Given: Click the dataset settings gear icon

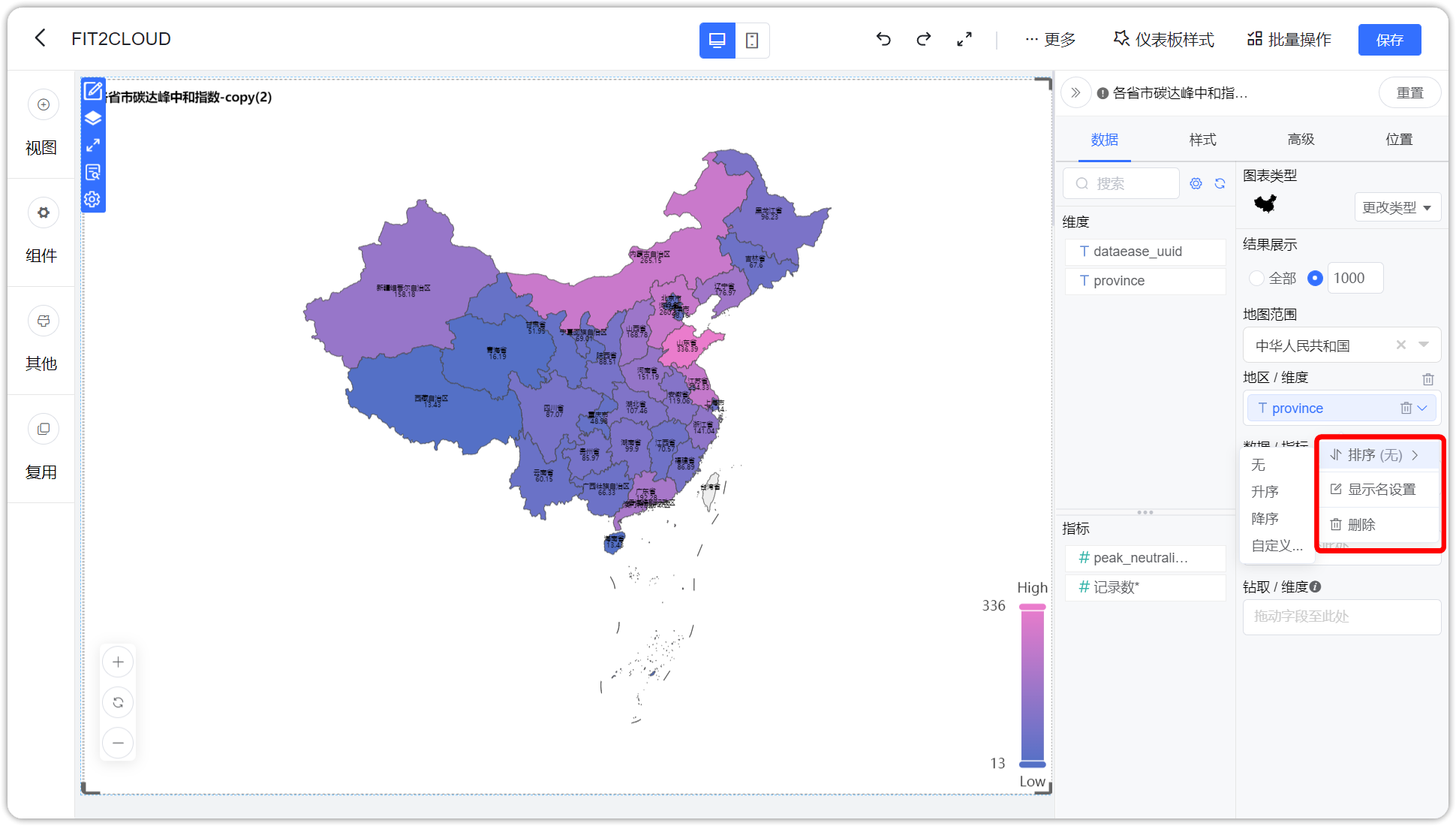Looking at the screenshot, I should [x=1196, y=183].
